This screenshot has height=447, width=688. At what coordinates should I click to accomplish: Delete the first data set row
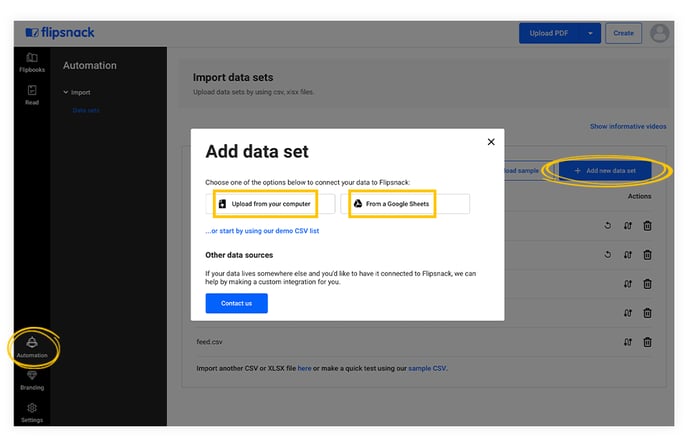[x=647, y=225]
